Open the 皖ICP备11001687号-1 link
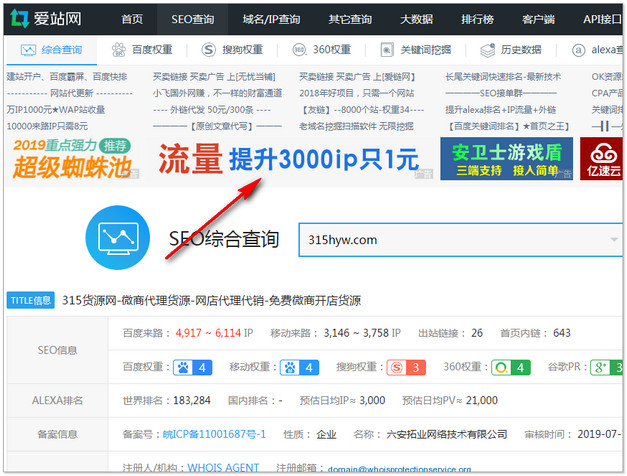Viewport: 627px width, 476px height. pyautogui.click(x=214, y=434)
